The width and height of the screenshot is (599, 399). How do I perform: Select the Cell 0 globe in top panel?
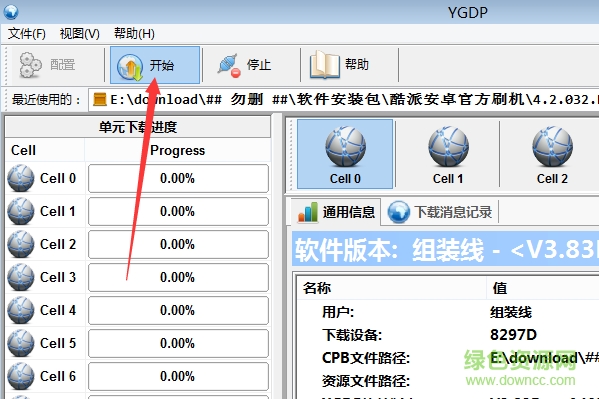pos(345,154)
